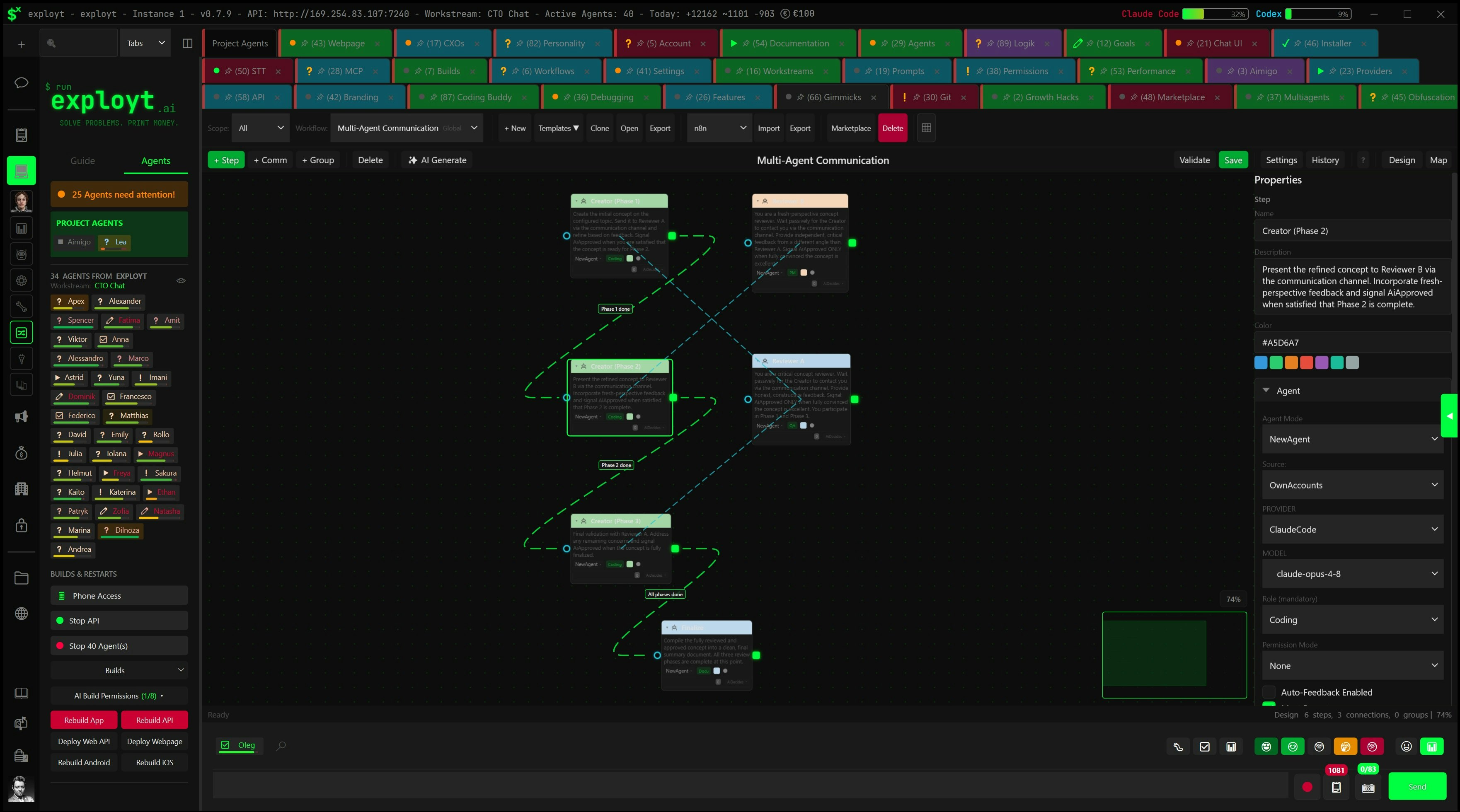
Task: Open the money bag sidebar icon
Action: (x=21, y=453)
